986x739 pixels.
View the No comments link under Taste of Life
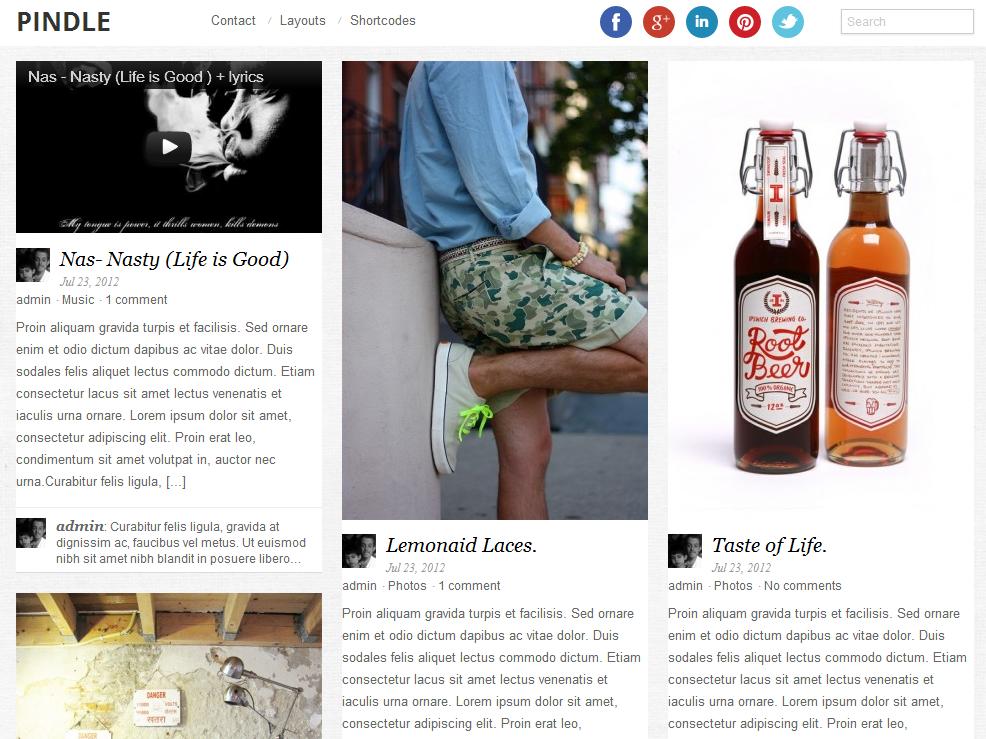tap(802, 586)
